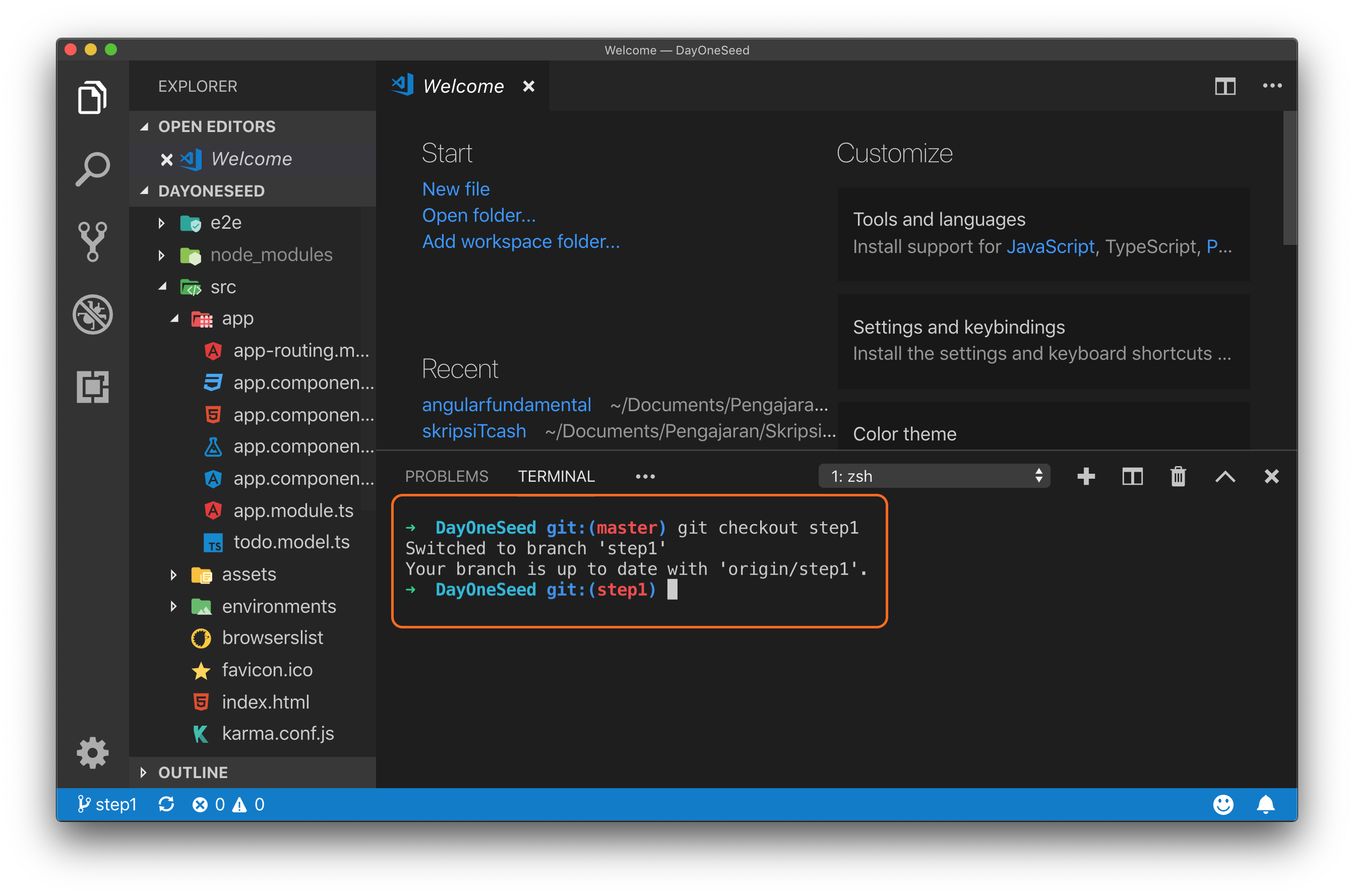Open recent project skripsiTcash
Screen dimensions: 1354x896
474,431
